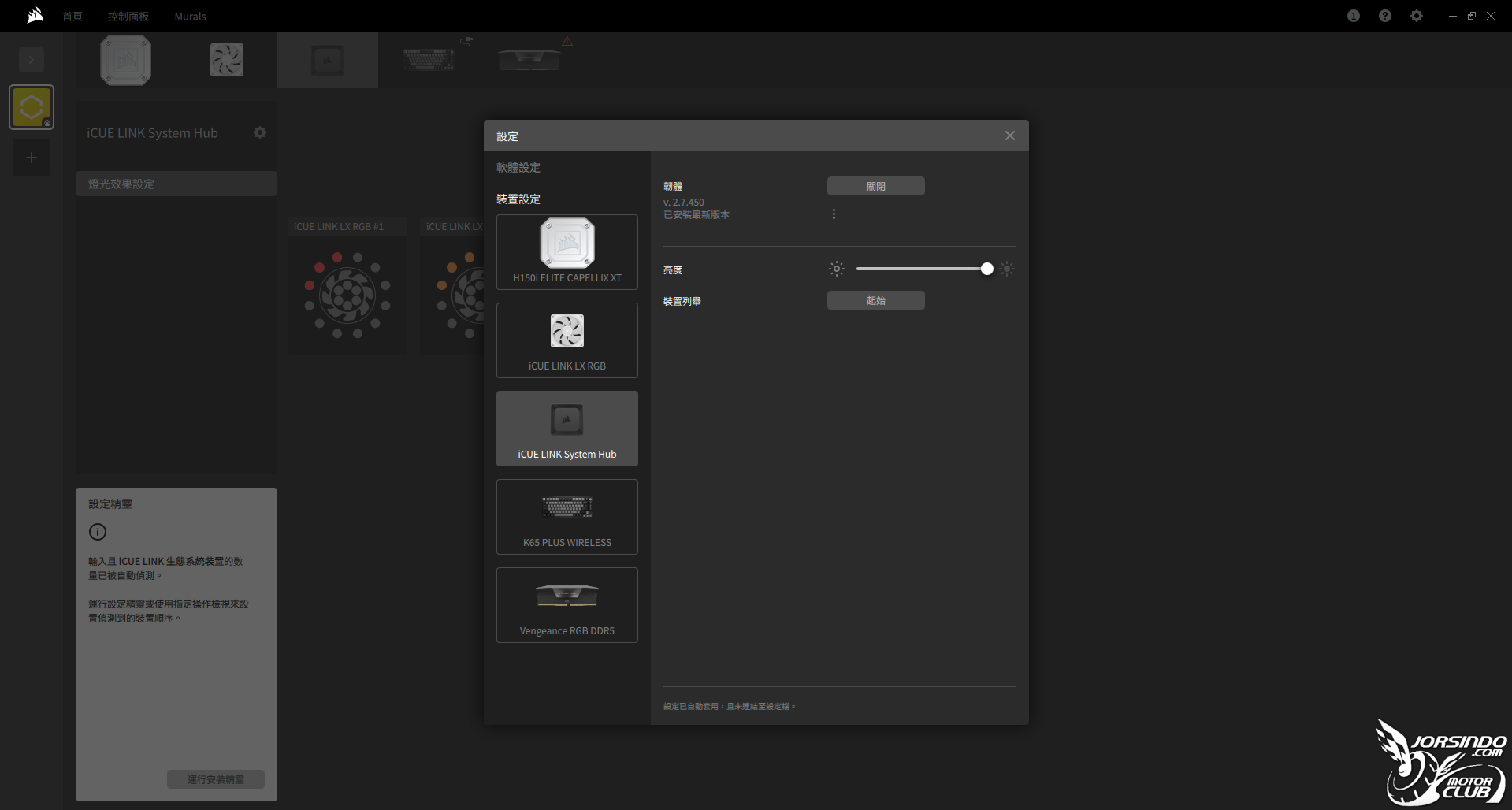Screen dimensions: 1512x810
Task: Select the 裝置設定 section heading
Action: 518,199
